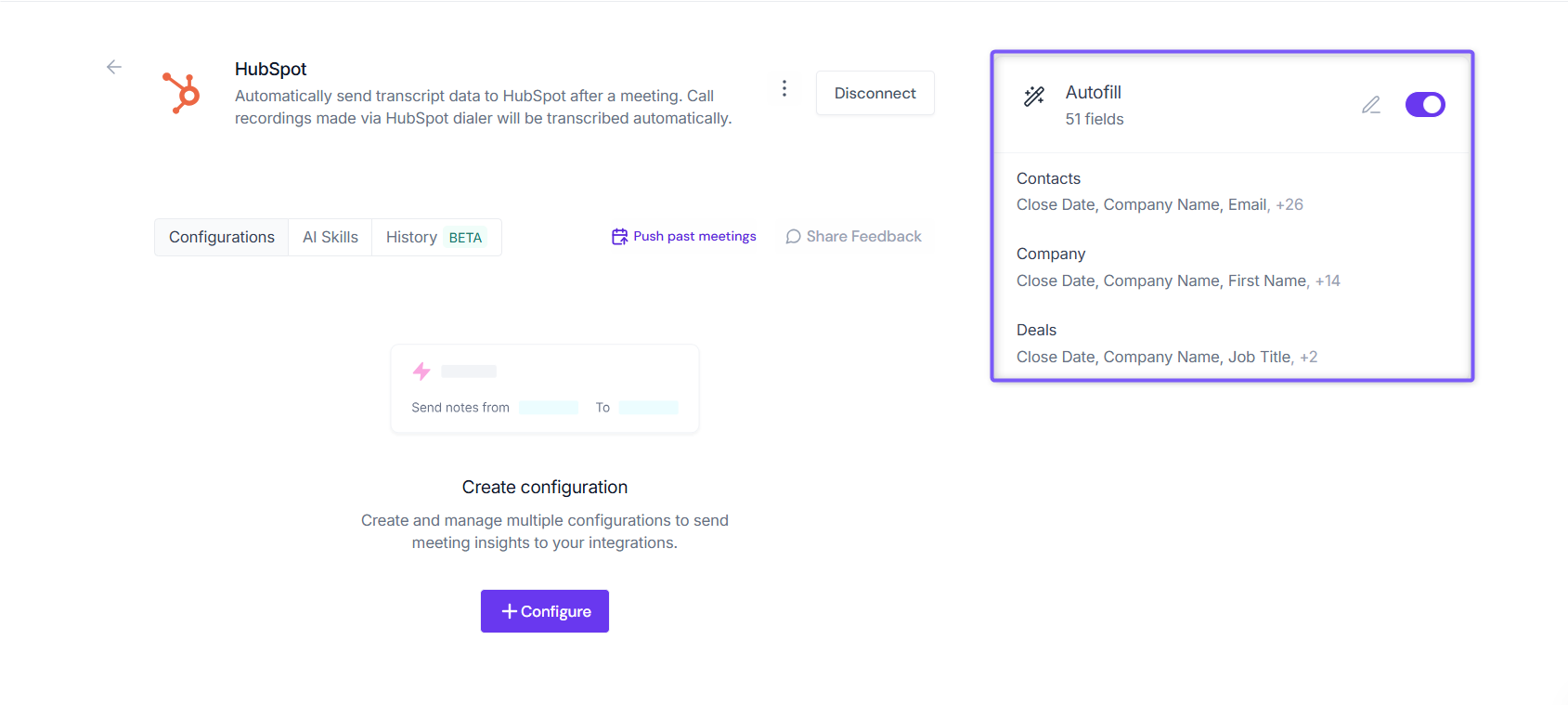Toggle the Autofill switch off
Viewport: 1568px width, 705px height.
[x=1425, y=105]
